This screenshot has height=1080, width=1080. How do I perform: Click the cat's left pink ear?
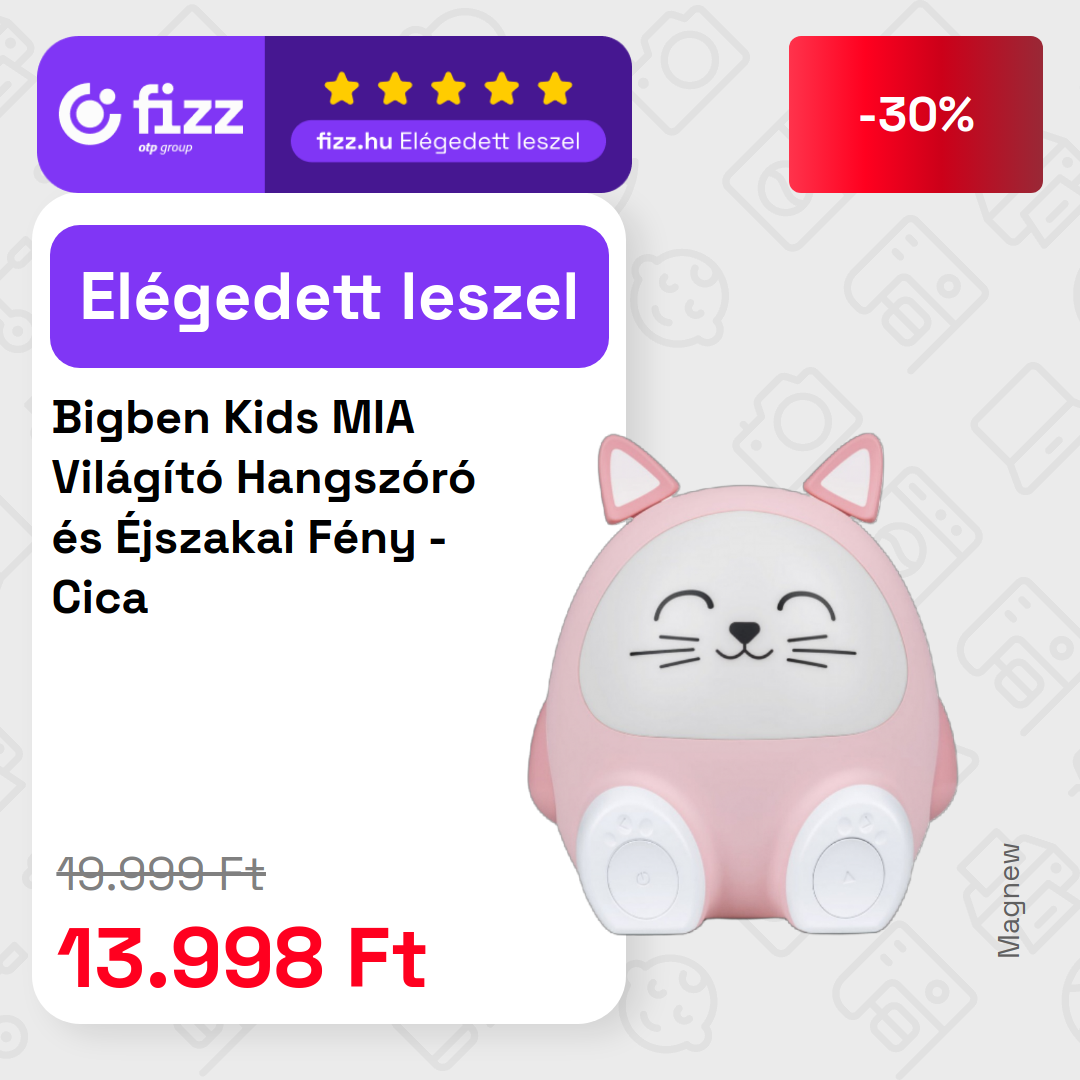click(x=634, y=479)
